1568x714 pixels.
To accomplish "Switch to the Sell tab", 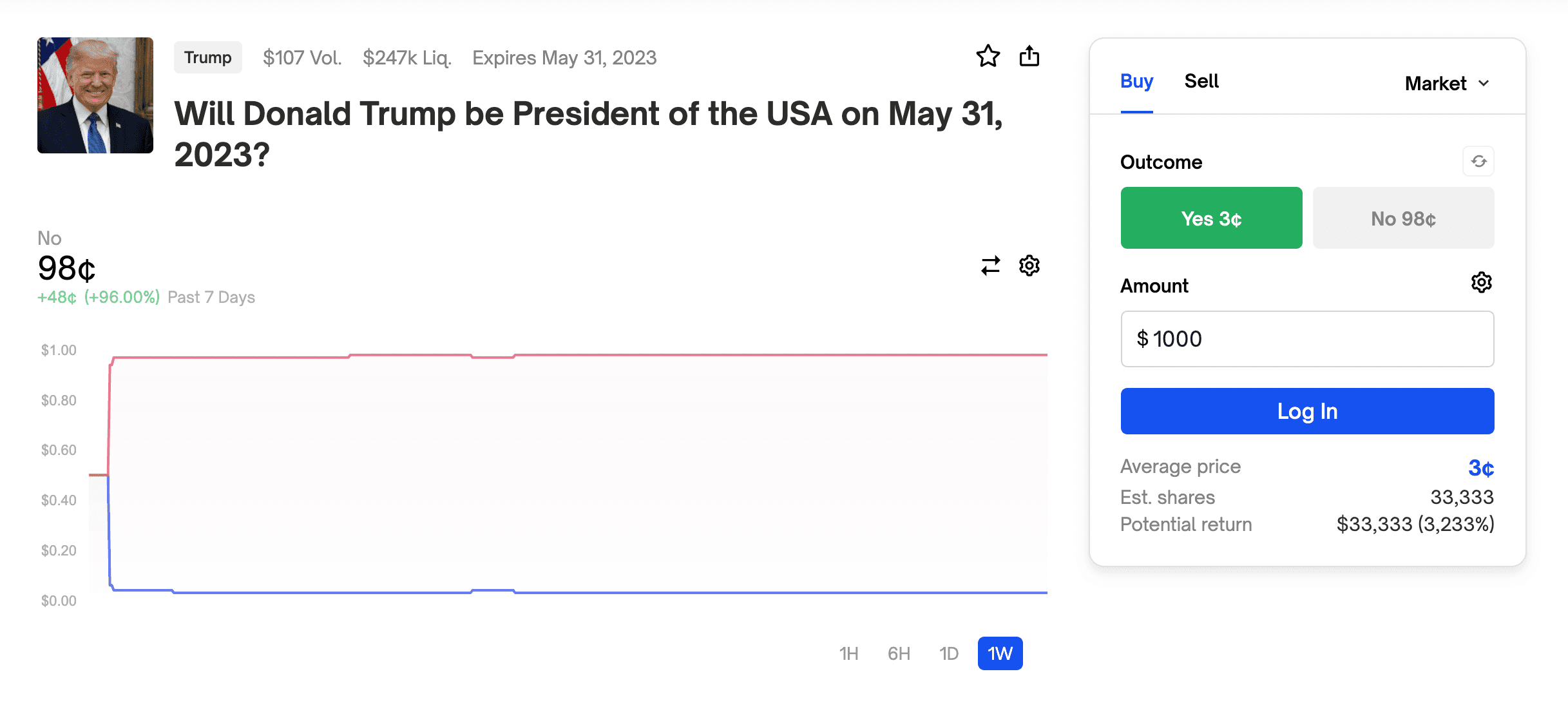I will click(x=1201, y=81).
